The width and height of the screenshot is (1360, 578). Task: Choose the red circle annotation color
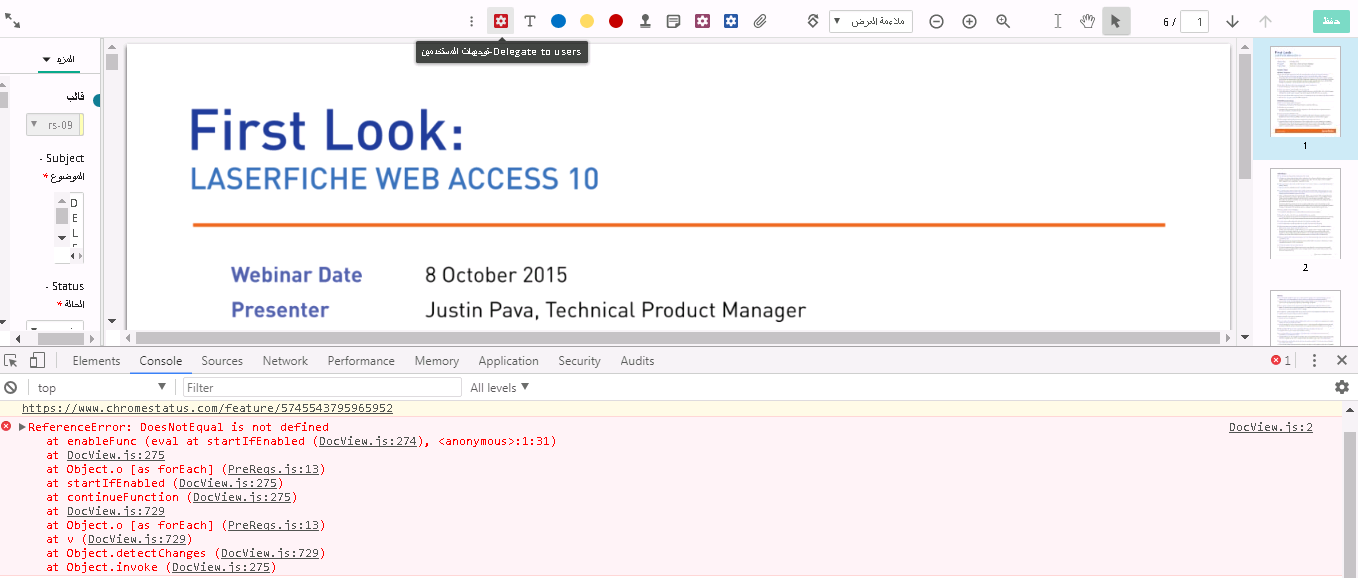click(616, 21)
